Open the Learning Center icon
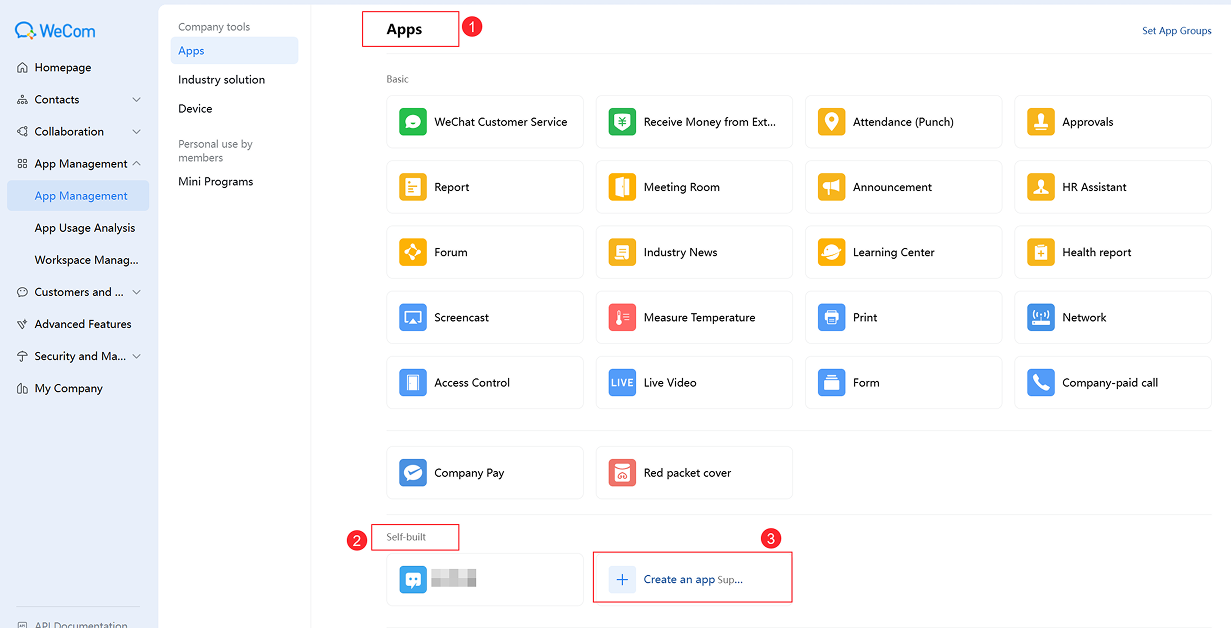 tap(831, 252)
